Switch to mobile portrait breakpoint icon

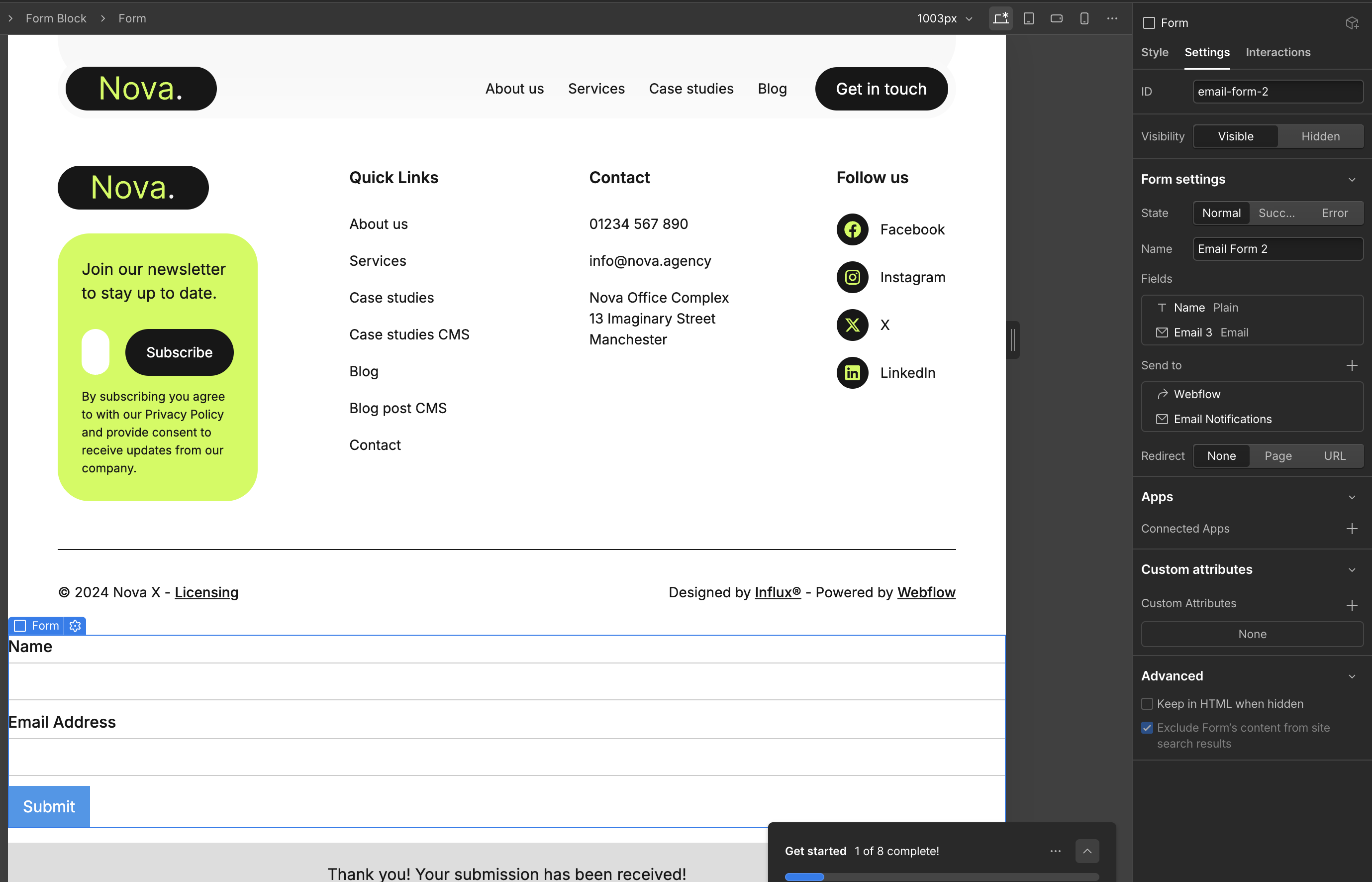(1084, 18)
